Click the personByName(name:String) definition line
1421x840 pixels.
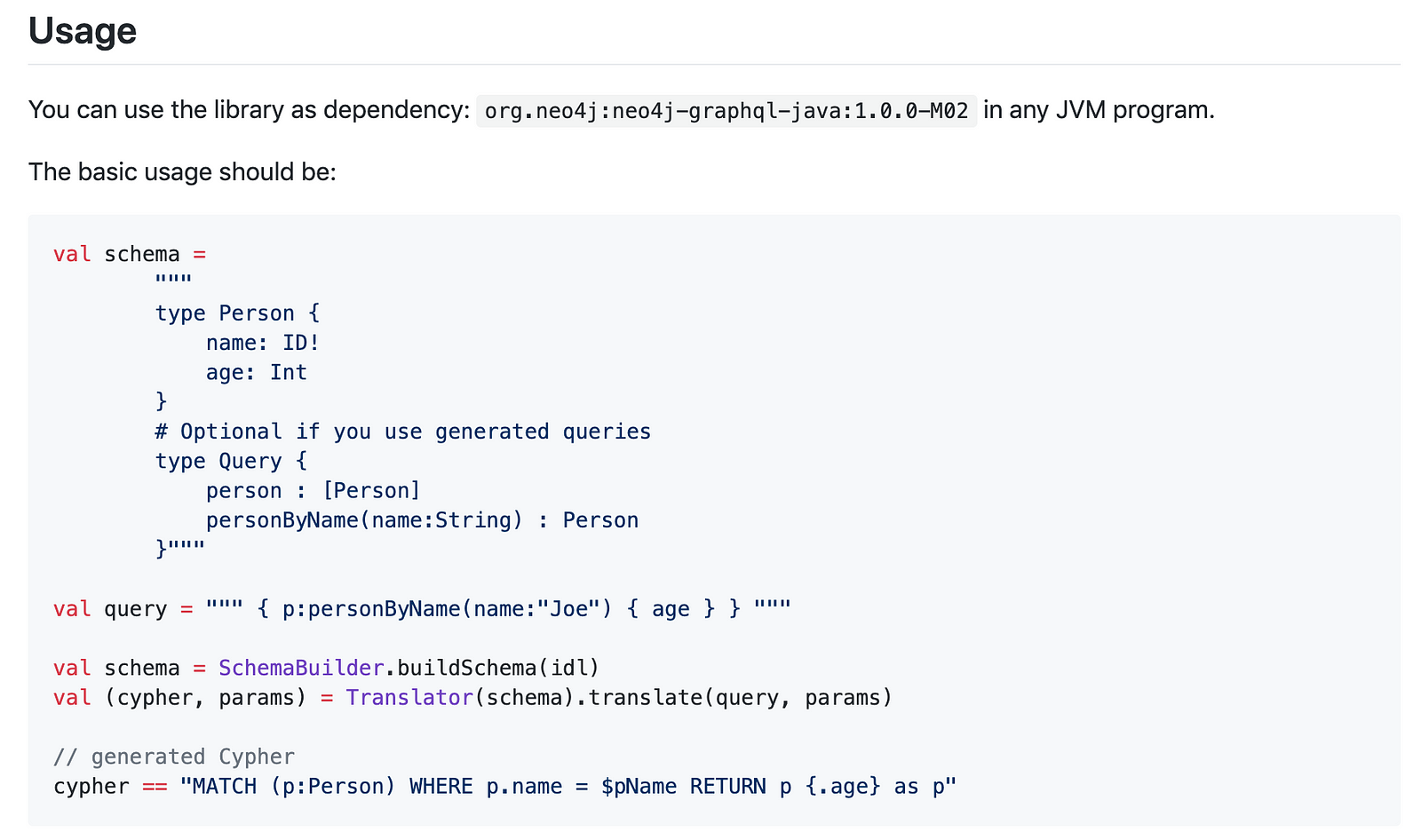coord(422,520)
